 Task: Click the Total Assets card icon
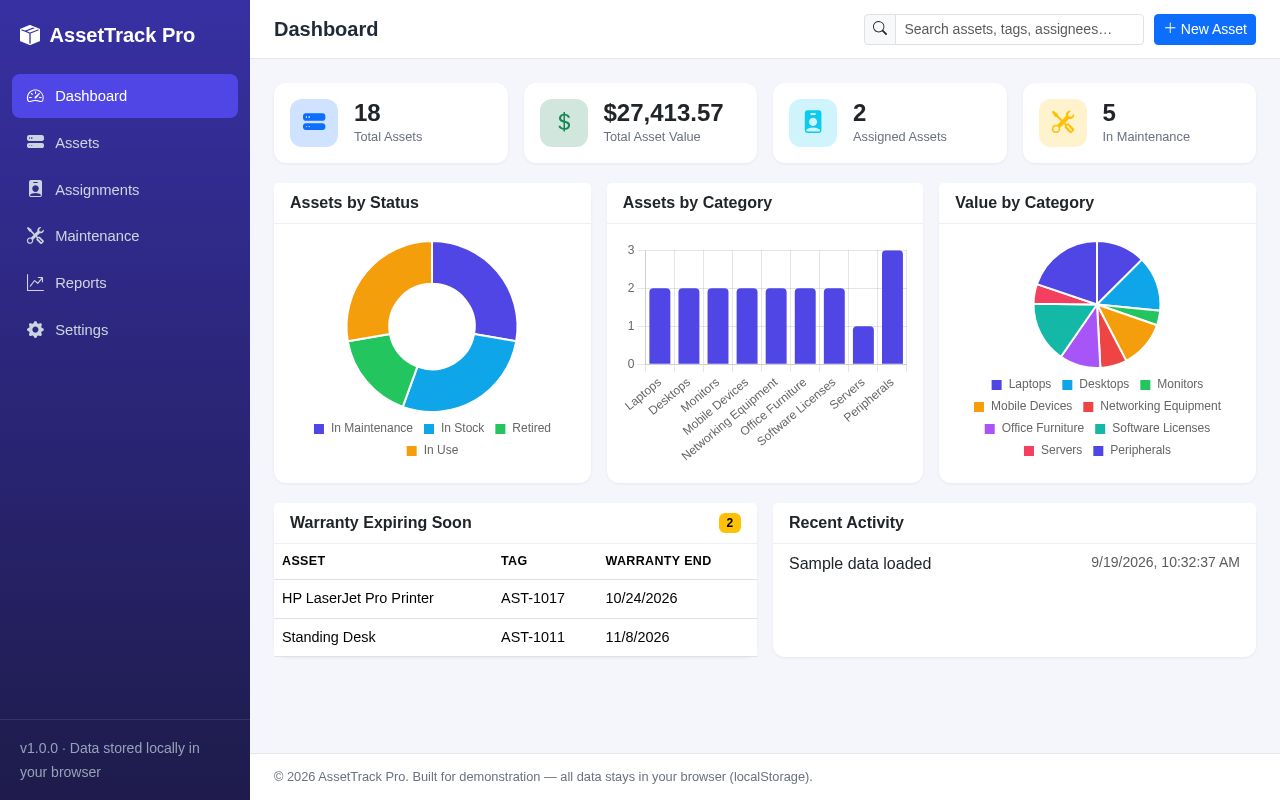(x=314, y=123)
